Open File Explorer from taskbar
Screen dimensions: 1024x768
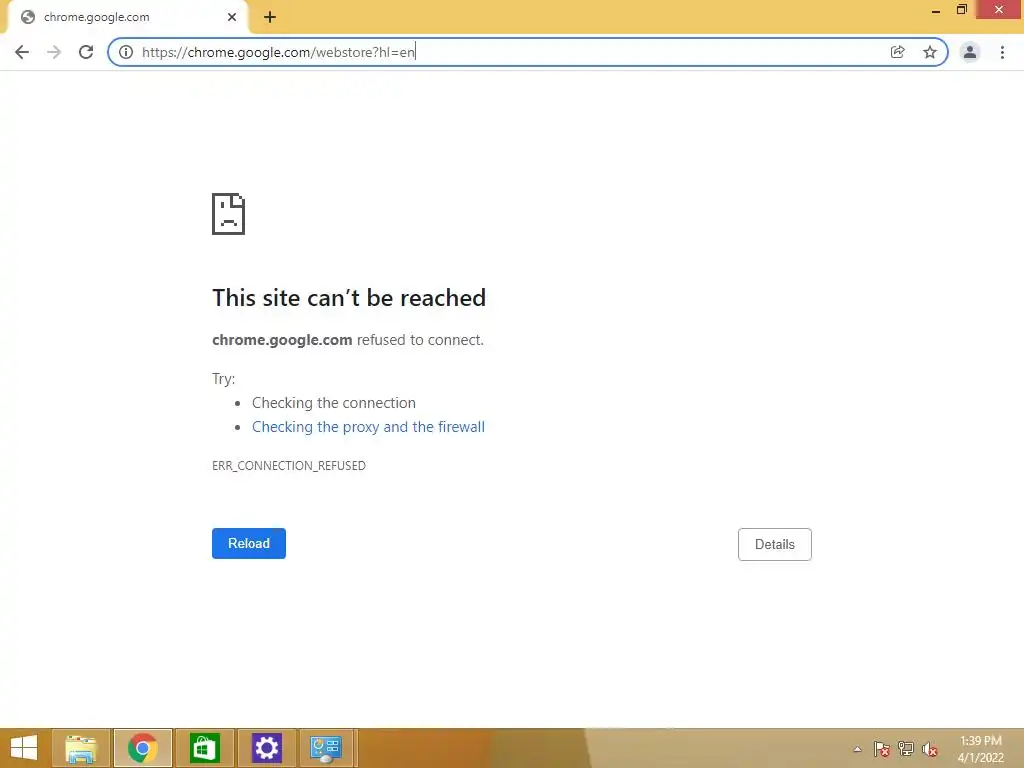(81, 748)
